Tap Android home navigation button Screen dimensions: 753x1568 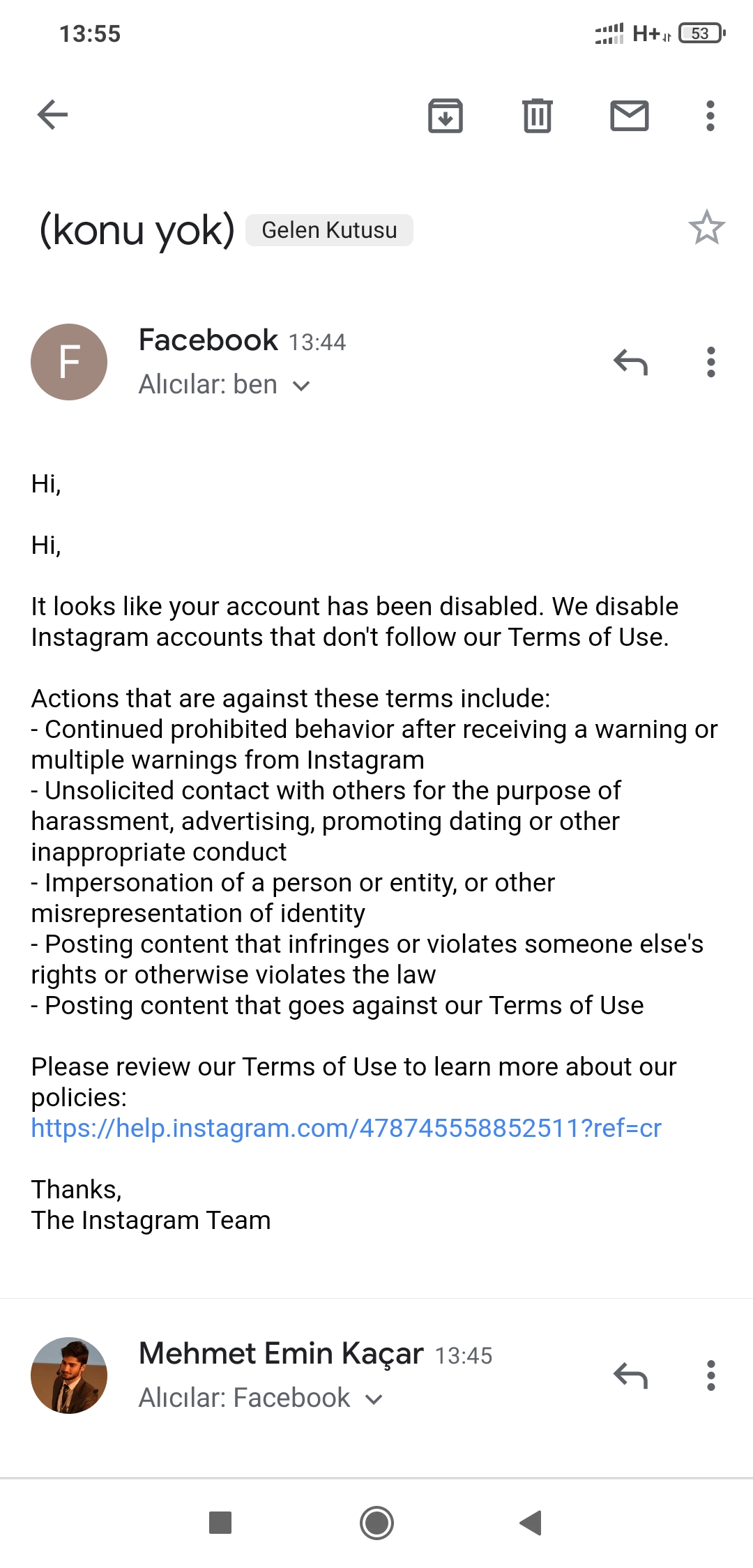376,1523
